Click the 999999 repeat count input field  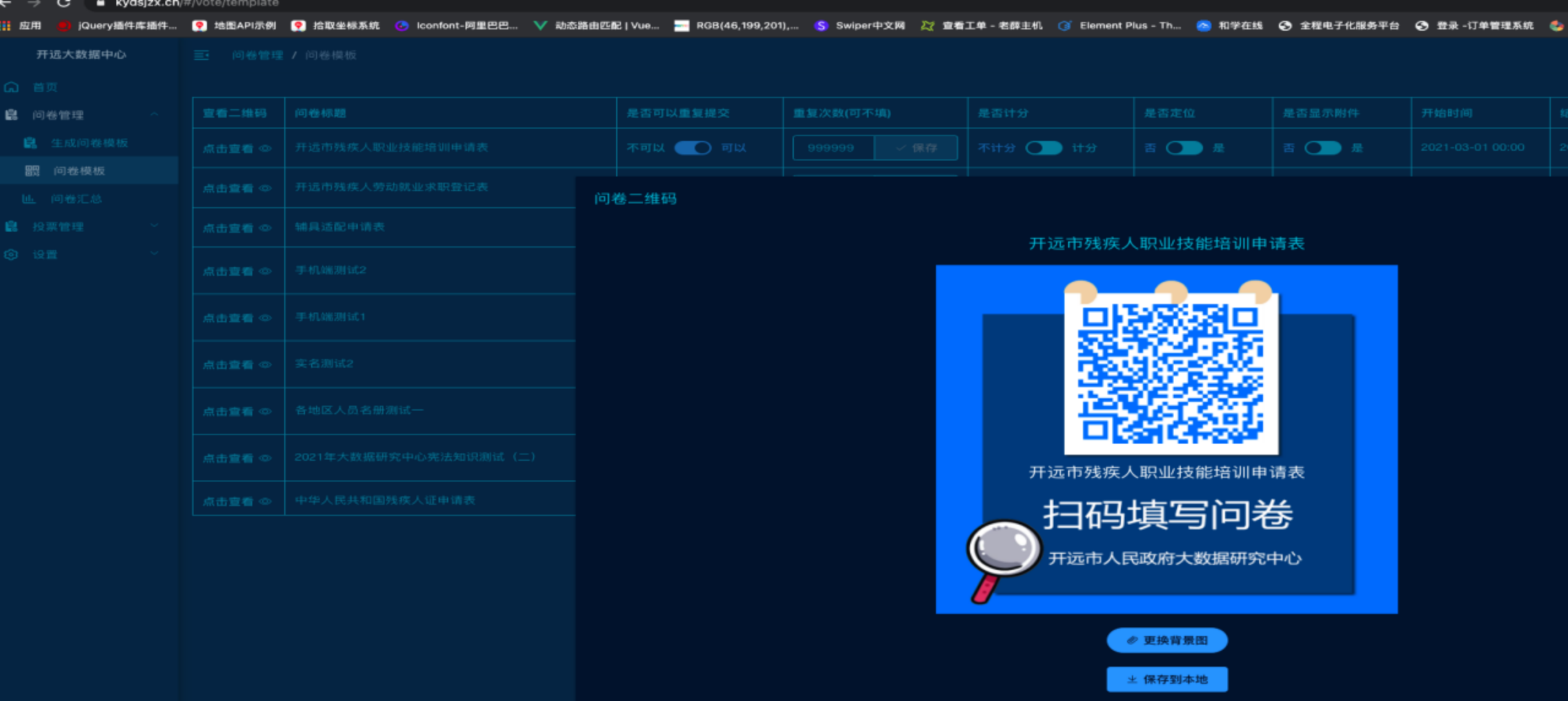(x=834, y=148)
